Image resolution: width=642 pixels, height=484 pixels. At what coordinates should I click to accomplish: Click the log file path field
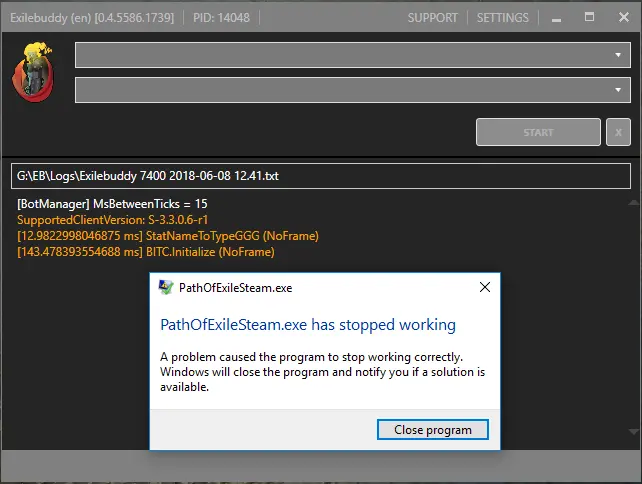[321, 176]
